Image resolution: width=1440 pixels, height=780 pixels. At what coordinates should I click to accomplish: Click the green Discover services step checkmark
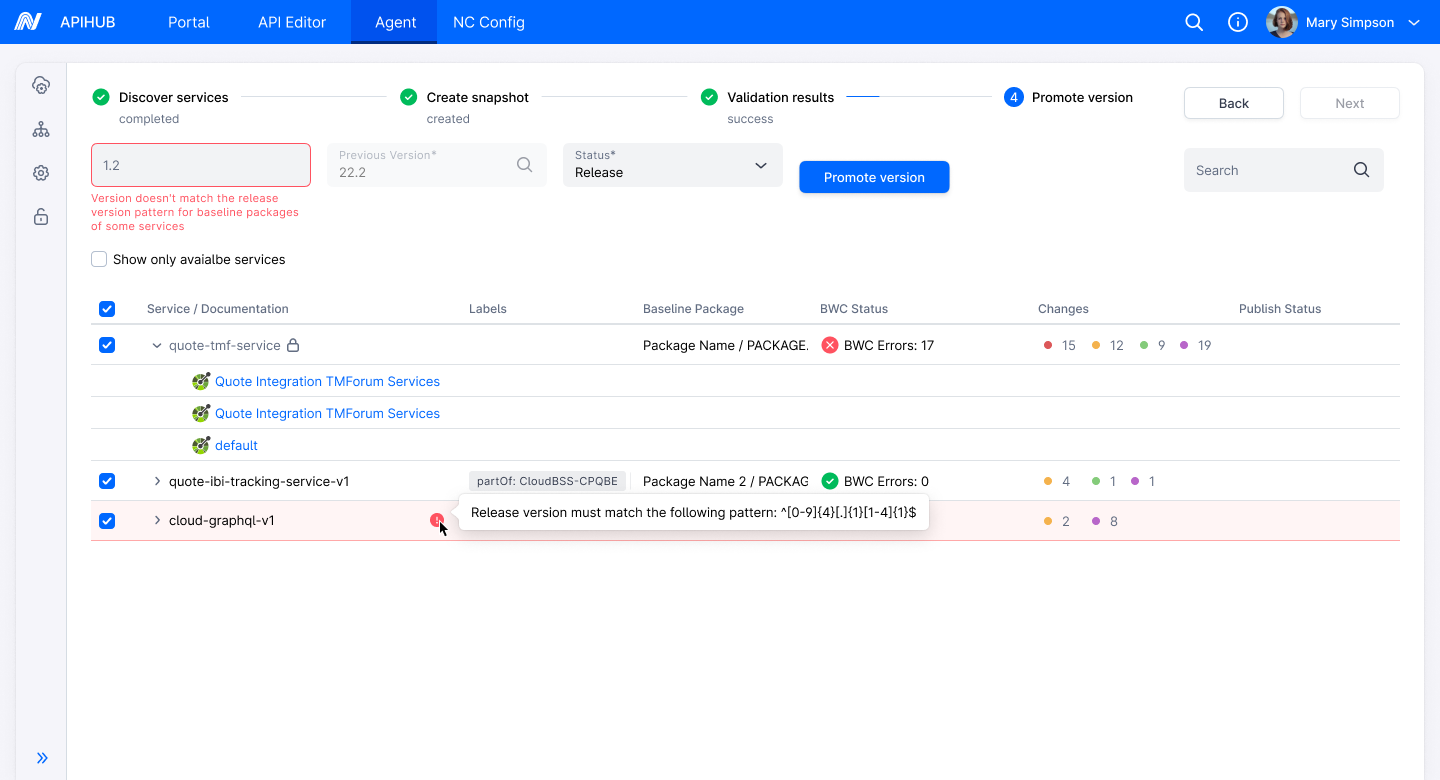click(x=101, y=97)
